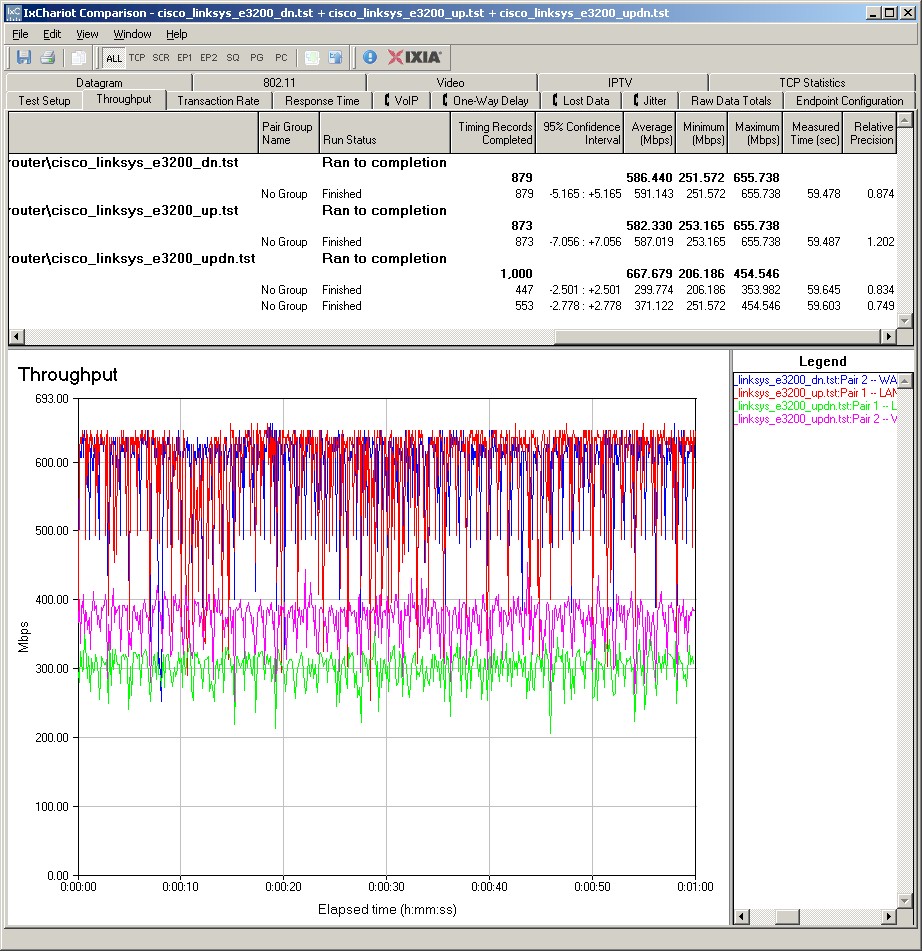Switch to the Jitter tab
The width and height of the screenshot is (922, 951).
pyautogui.click(x=650, y=101)
